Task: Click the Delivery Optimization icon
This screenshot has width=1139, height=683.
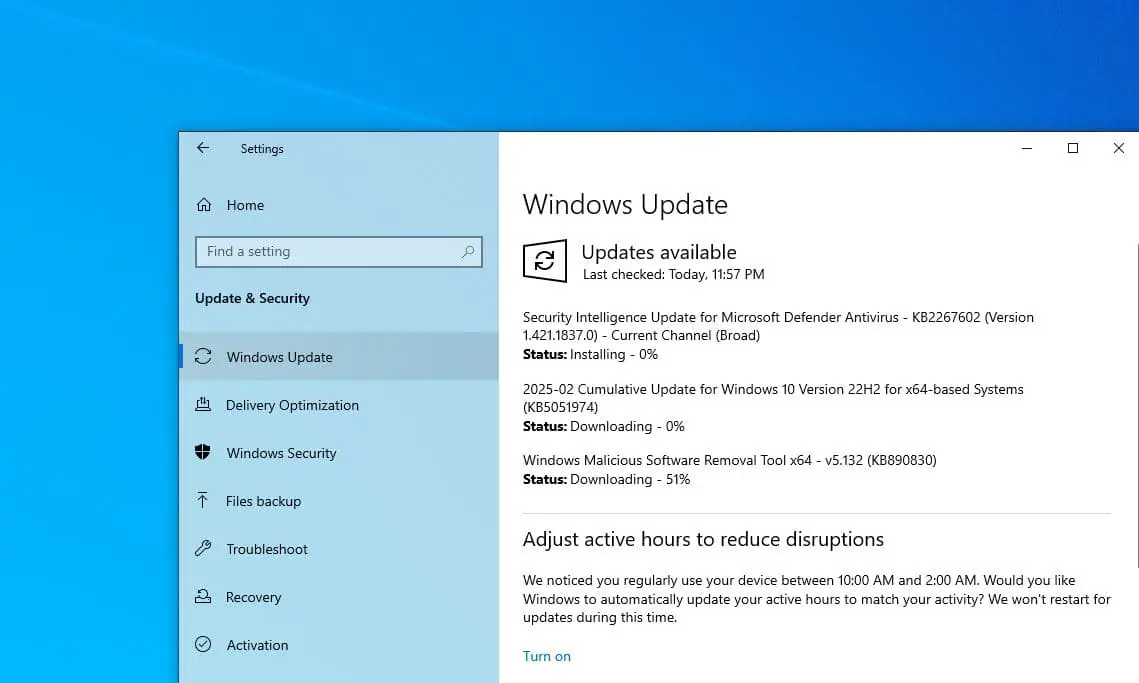Action: (202, 405)
